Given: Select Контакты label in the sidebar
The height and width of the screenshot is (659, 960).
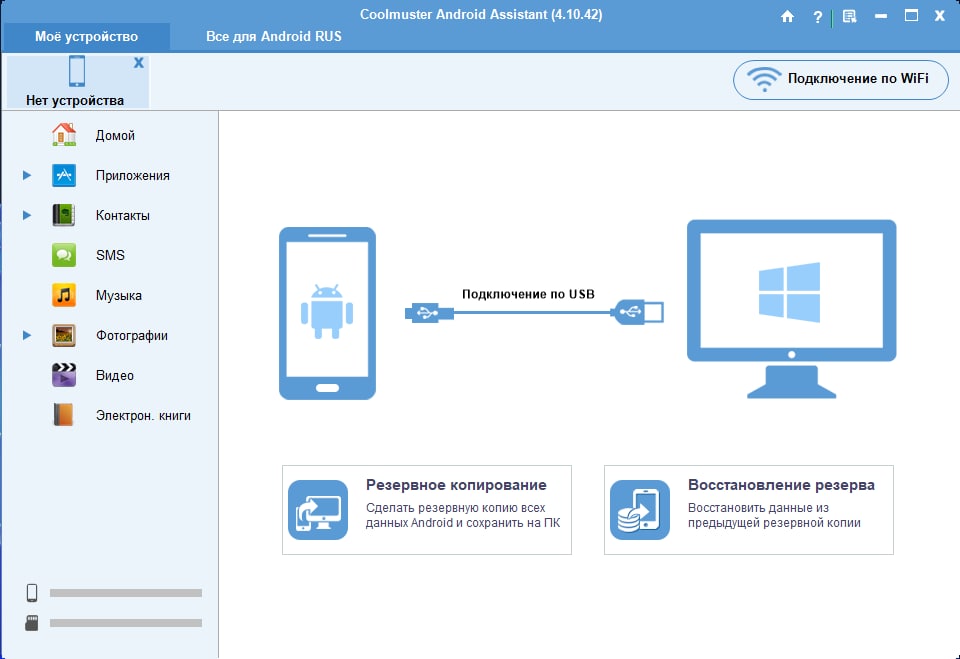Looking at the screenshot, I should click(x=122, y=216).
